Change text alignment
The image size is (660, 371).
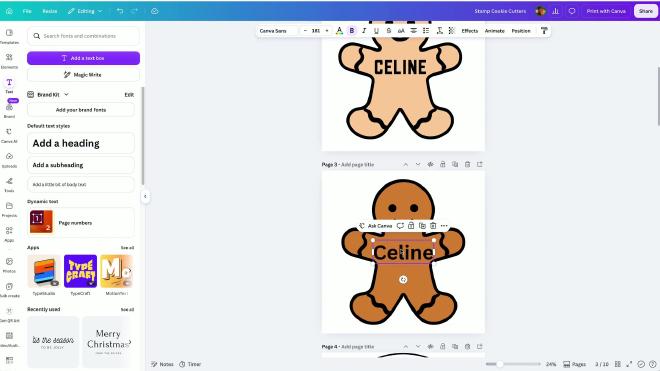(414, 31)
